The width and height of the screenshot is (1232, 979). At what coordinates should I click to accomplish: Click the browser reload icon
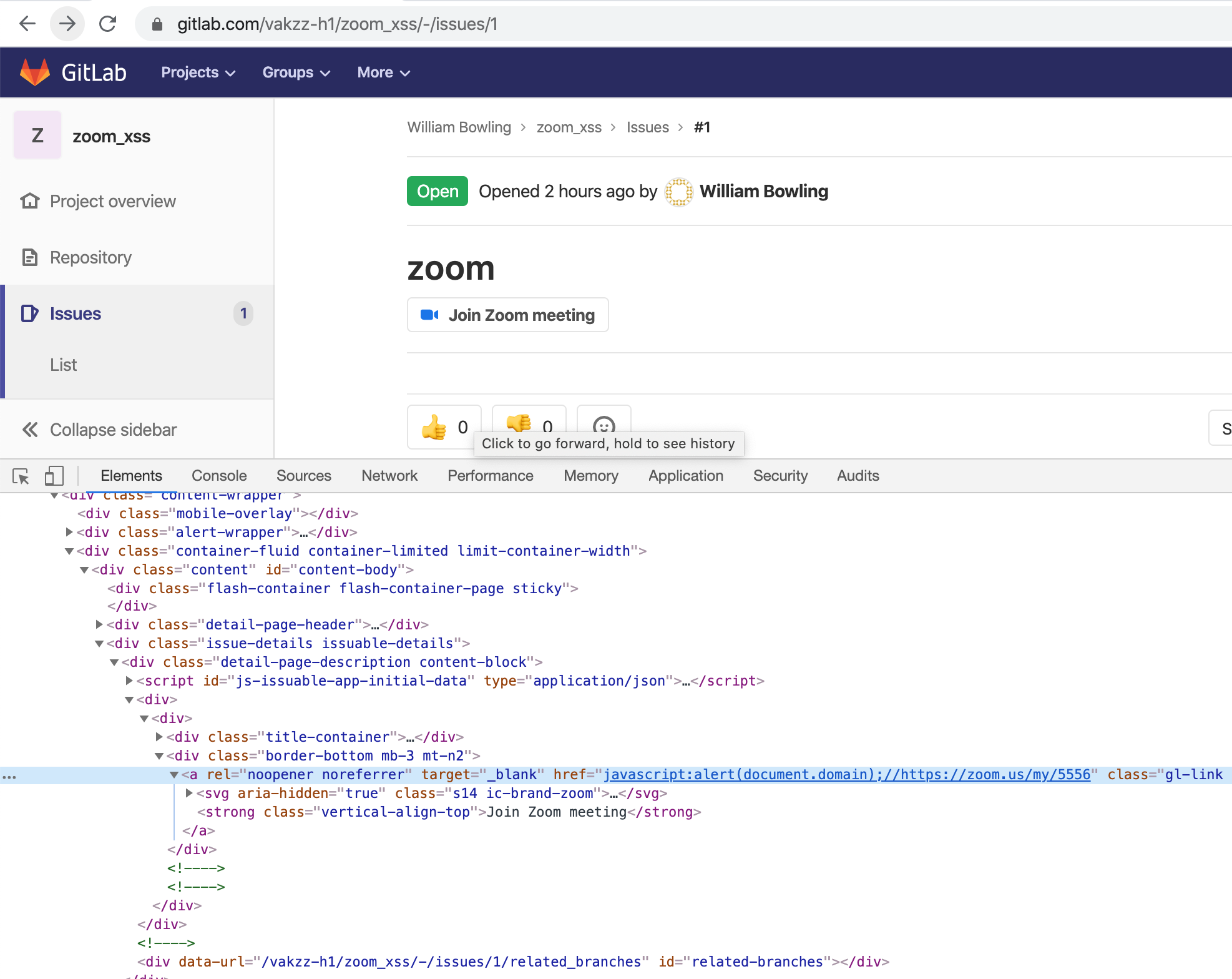pos(108,24)
